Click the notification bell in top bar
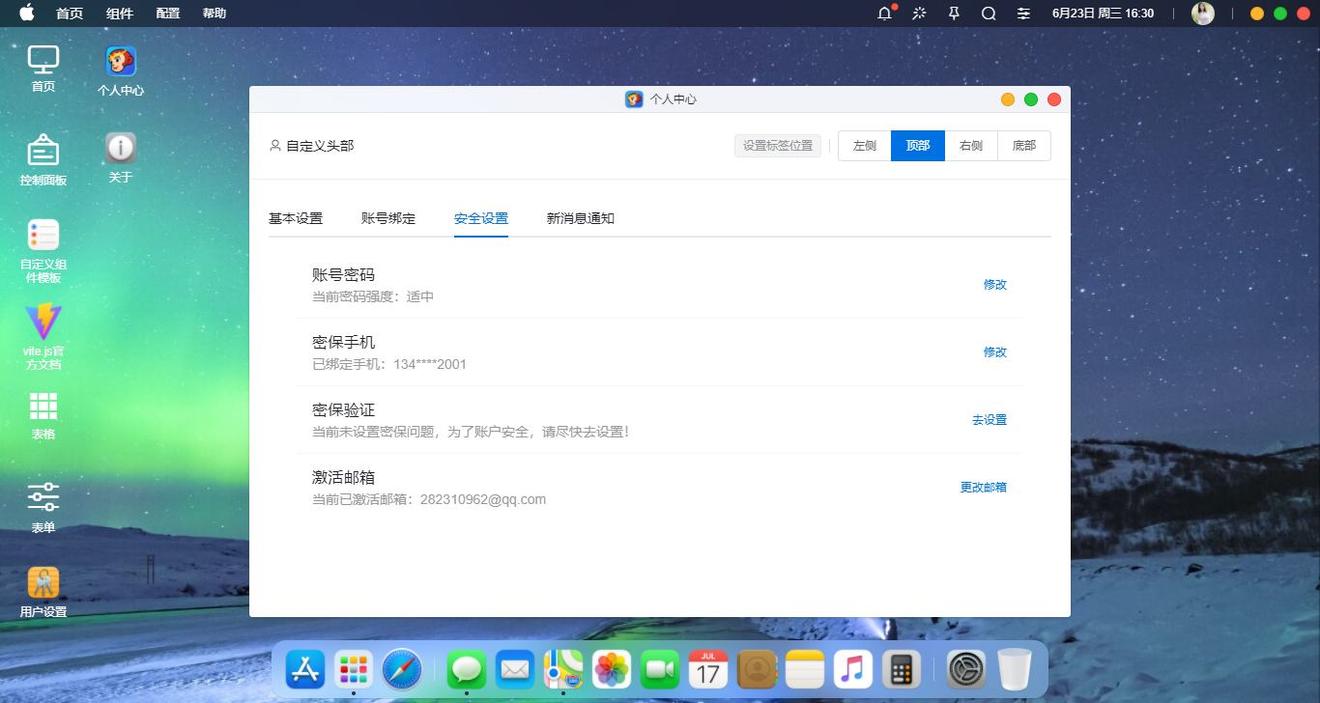This screenshot has width=1320, height=703. pos(884,14)
